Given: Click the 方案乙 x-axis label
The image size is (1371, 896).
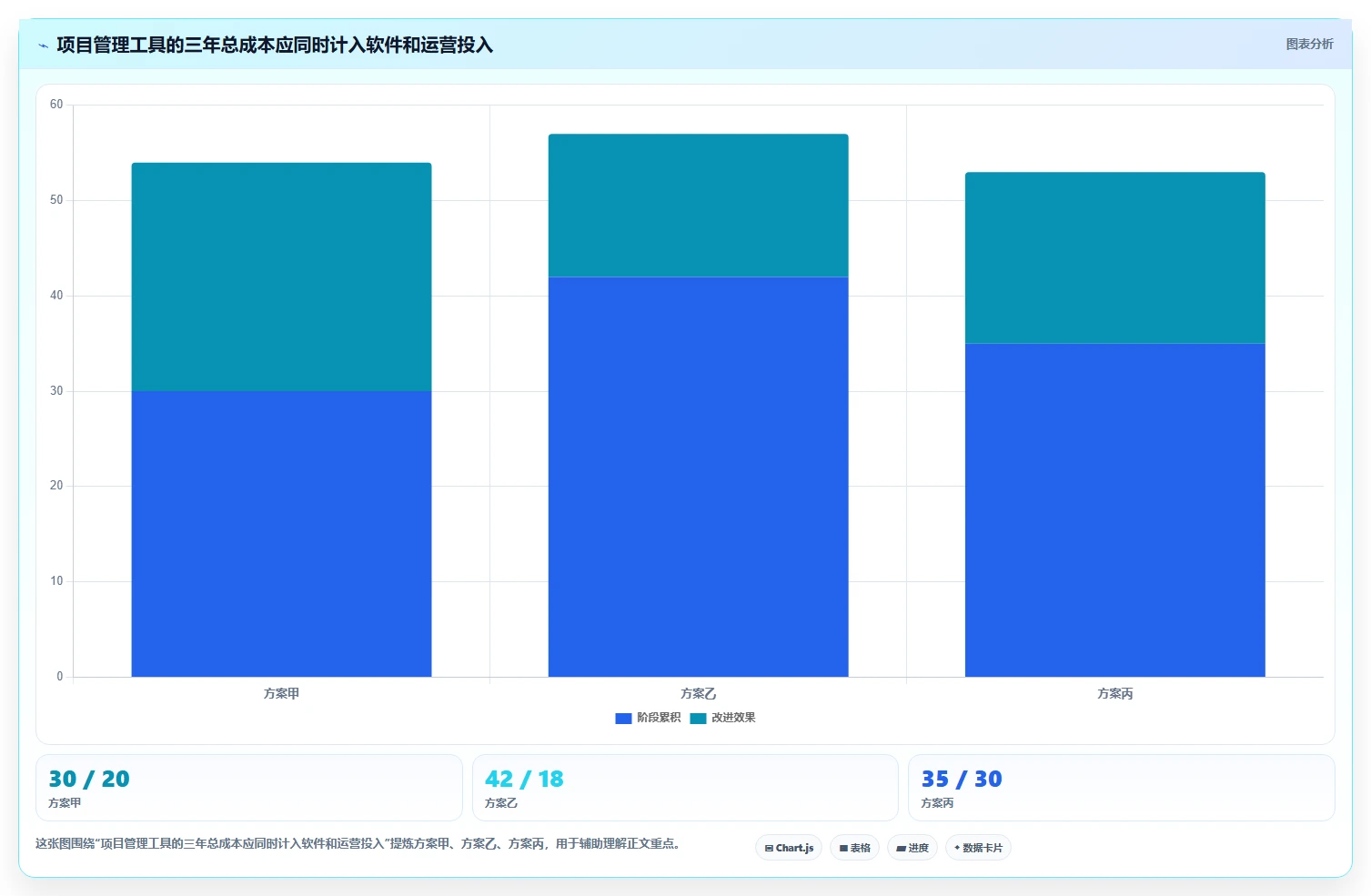Looking at the screenshot, I should pyautogui.click(x=698, y=693).
